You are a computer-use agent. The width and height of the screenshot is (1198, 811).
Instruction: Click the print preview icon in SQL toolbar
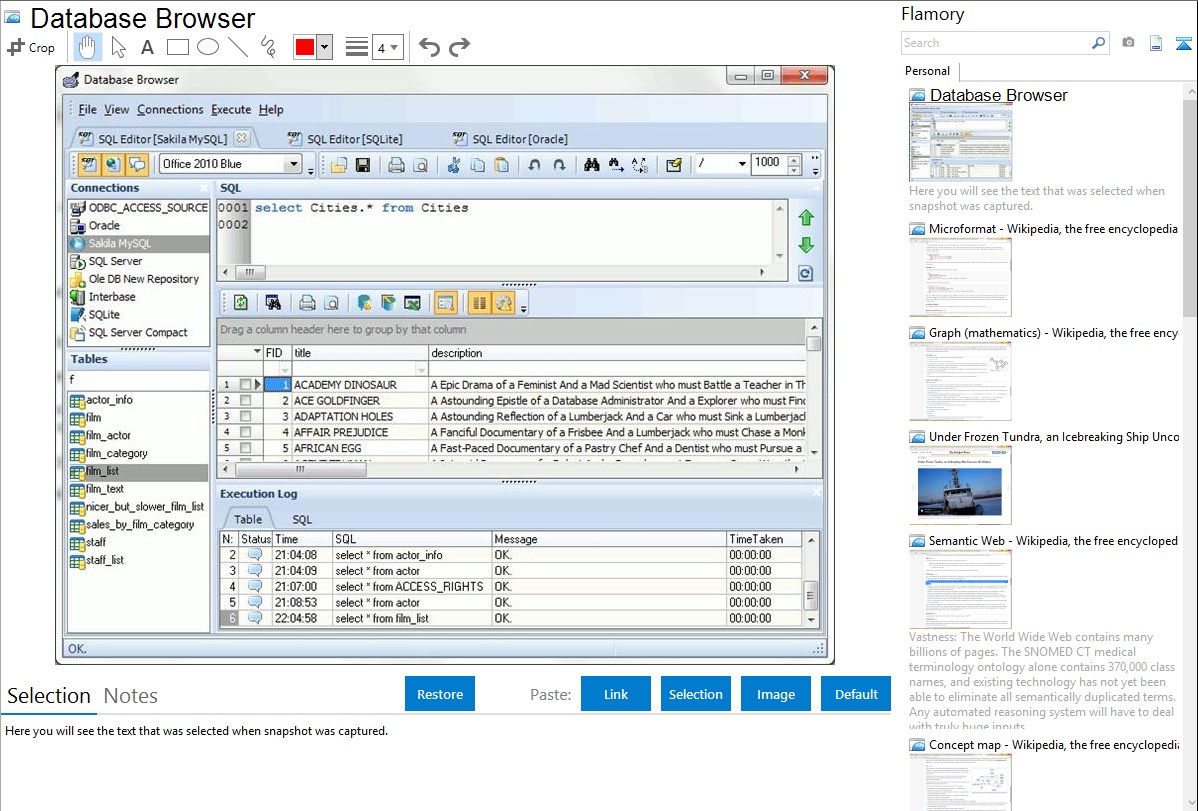(x=420, y=164)
